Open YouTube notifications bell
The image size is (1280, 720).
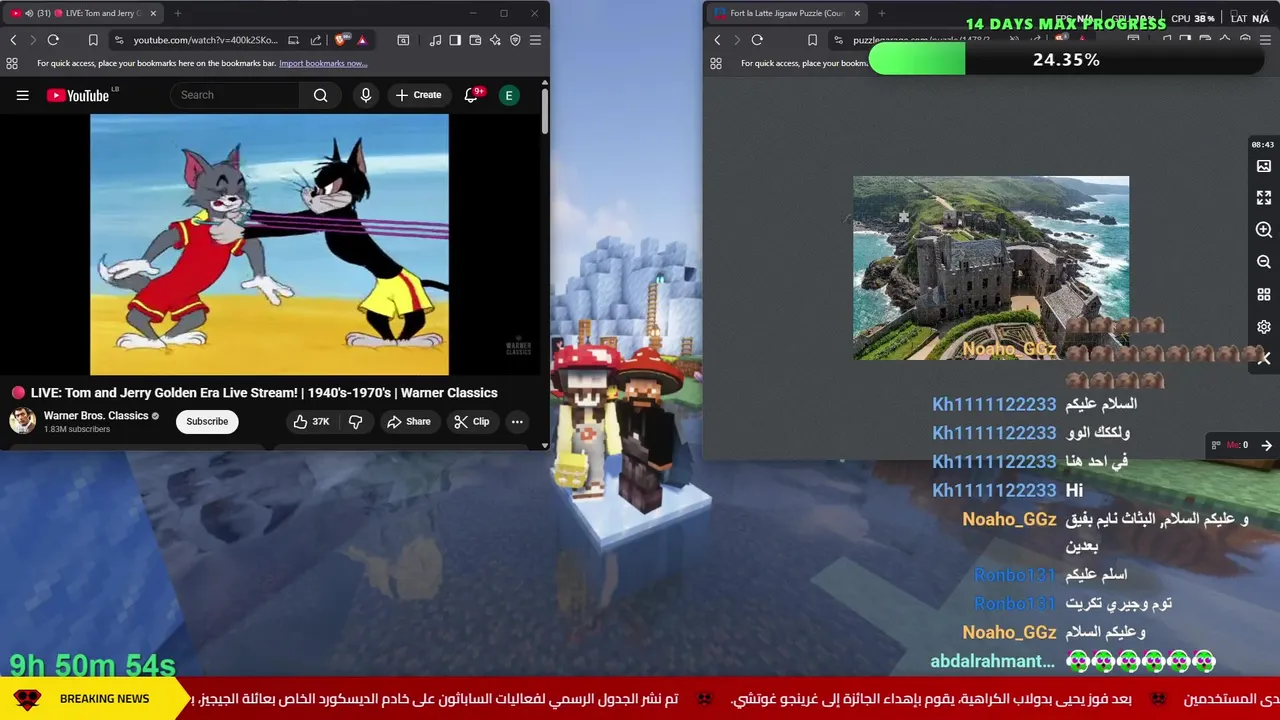coord(471,95)
